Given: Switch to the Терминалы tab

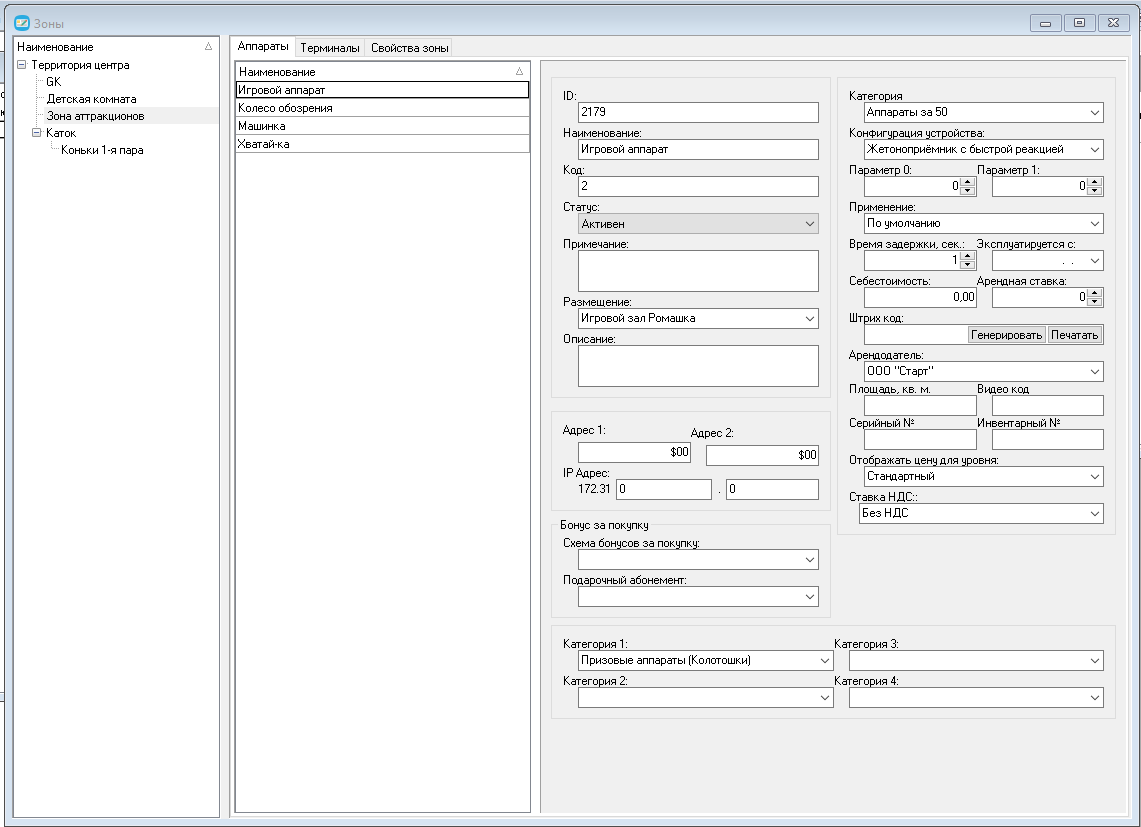Looking at the screenshot, I should (x=330, y=48).
